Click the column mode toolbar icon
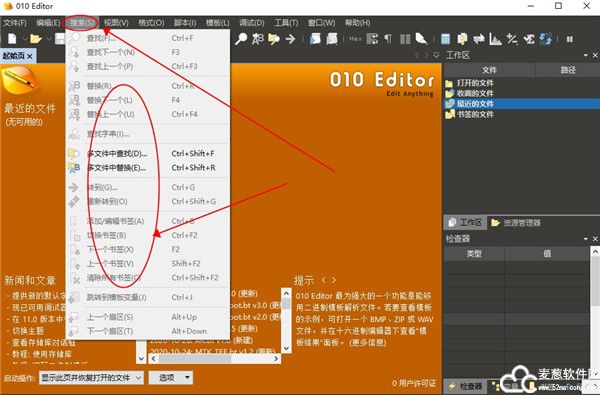The width and height of the screenshot is (600, 395). pyautogui.click(x=405, y=39)
